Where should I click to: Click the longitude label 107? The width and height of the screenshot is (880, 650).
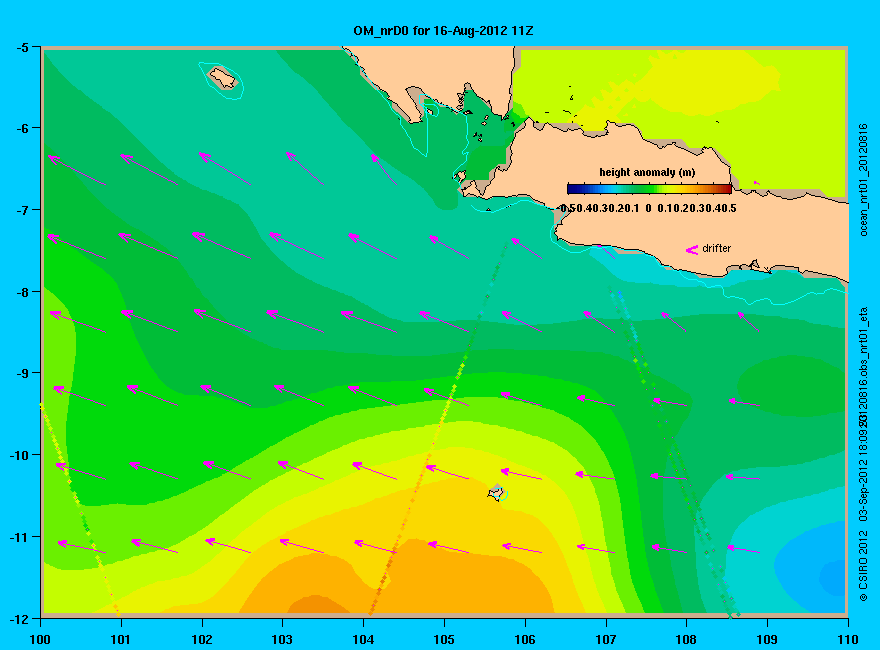606,639
